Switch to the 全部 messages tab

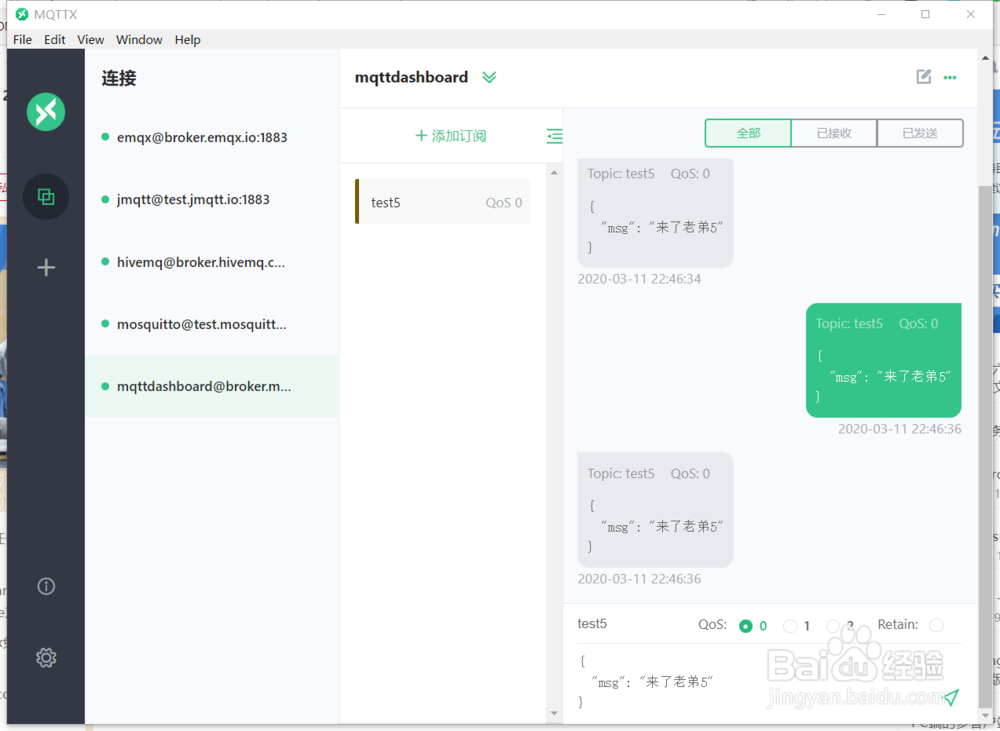point(748,133)
